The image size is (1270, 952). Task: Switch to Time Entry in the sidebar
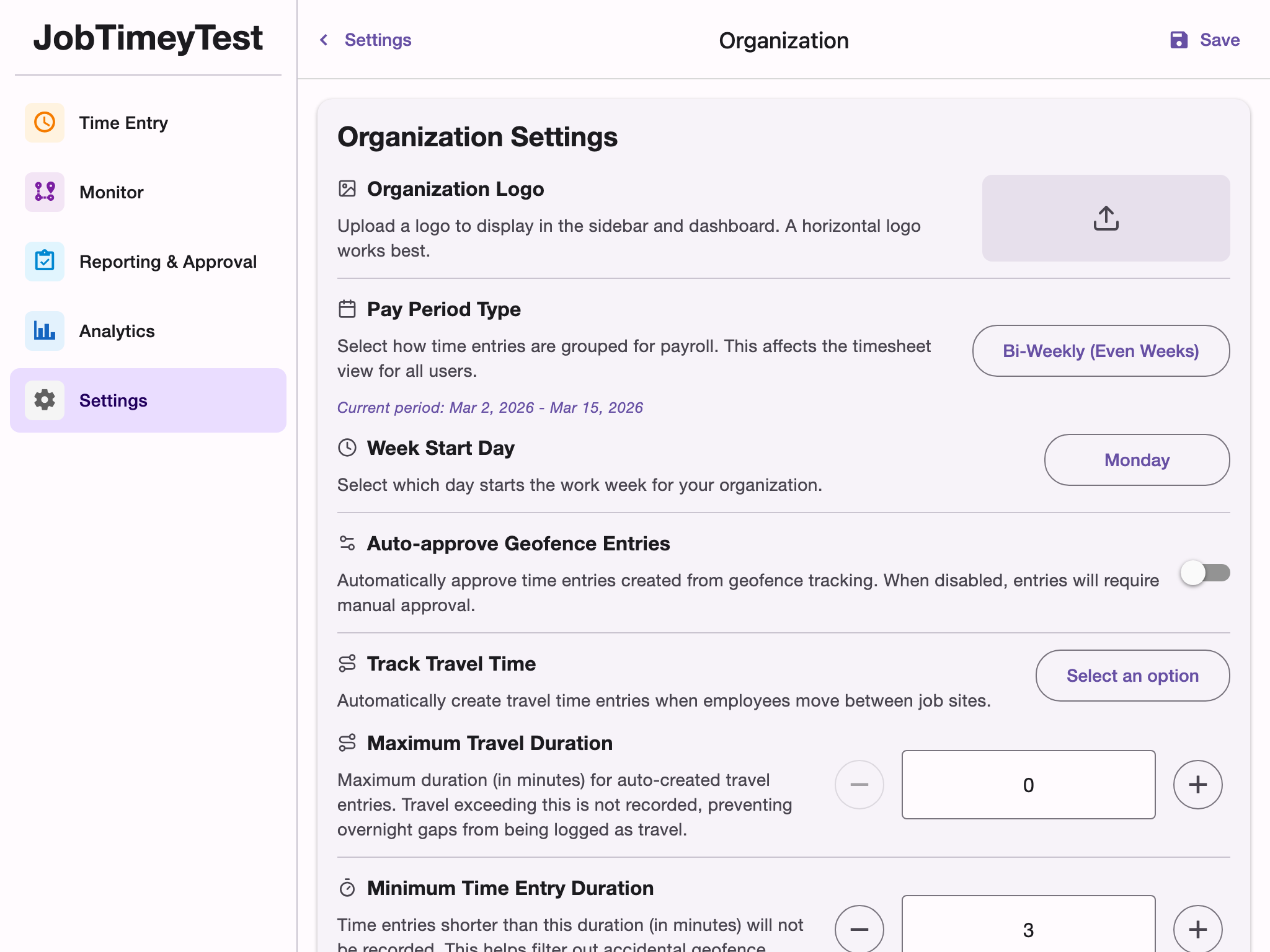[x=123, y=123]
